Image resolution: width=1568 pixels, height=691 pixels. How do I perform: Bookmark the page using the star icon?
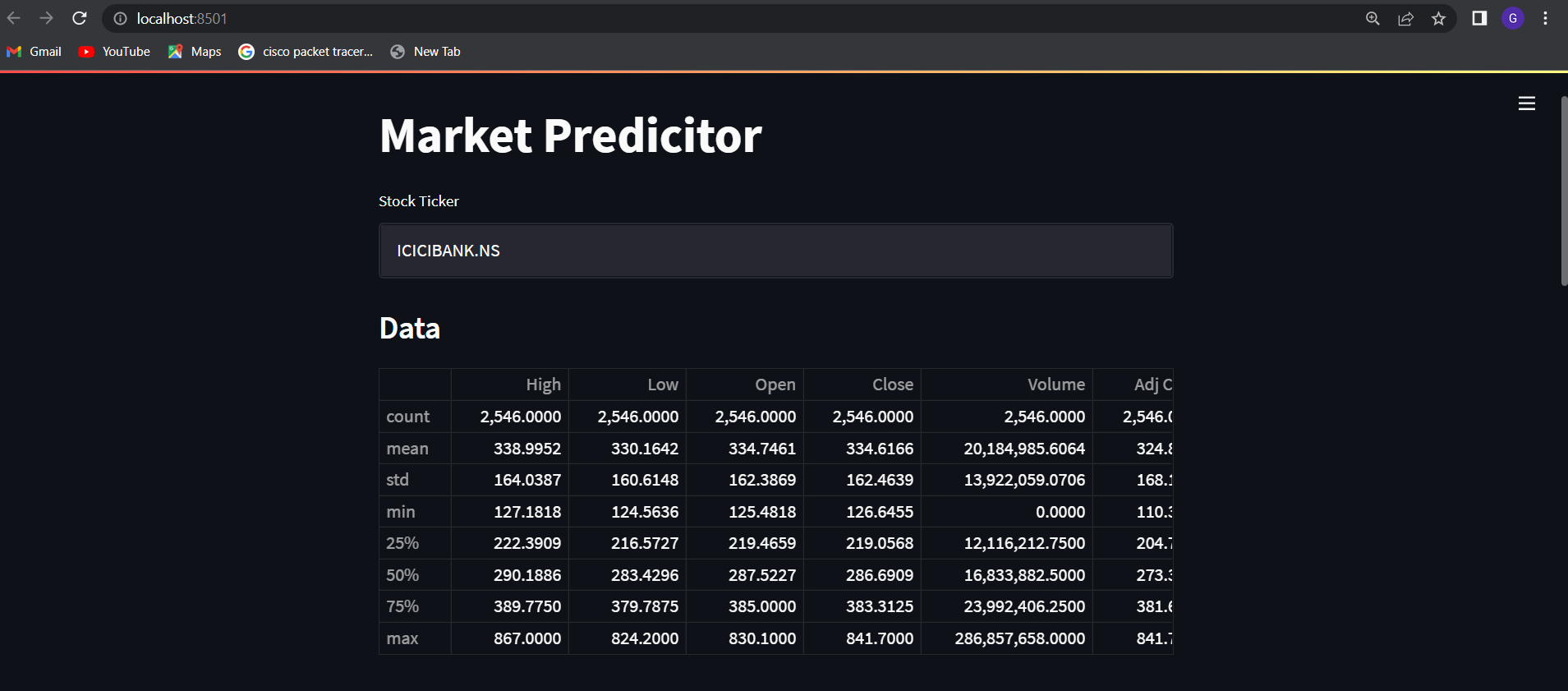coord(1438,18)
